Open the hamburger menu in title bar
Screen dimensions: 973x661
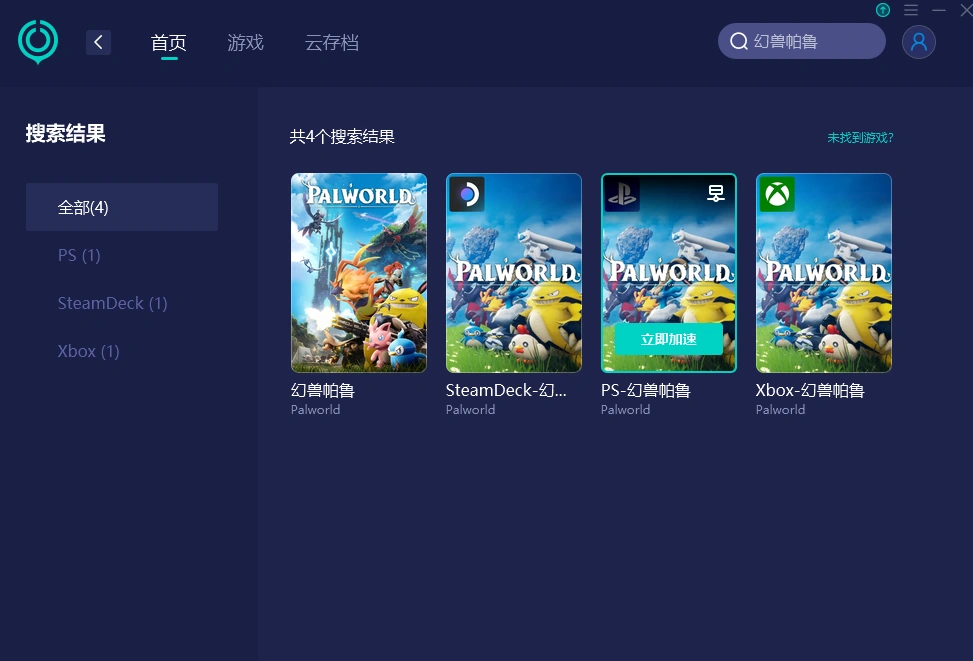[x=911, y=10]
